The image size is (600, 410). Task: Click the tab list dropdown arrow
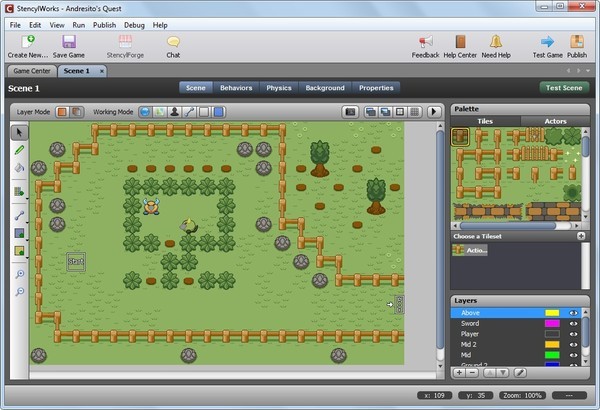pos(588,71)
